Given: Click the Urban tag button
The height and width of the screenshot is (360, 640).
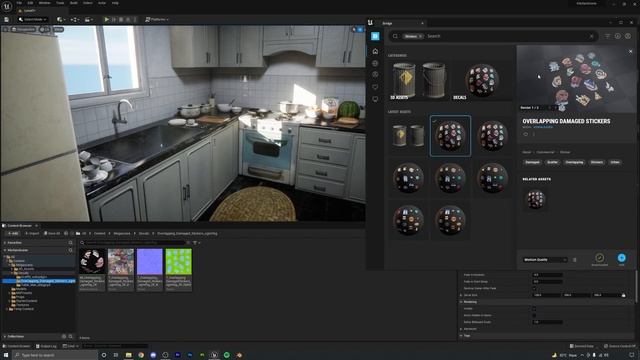Looking at the screenshot, I should click(615, 162).
